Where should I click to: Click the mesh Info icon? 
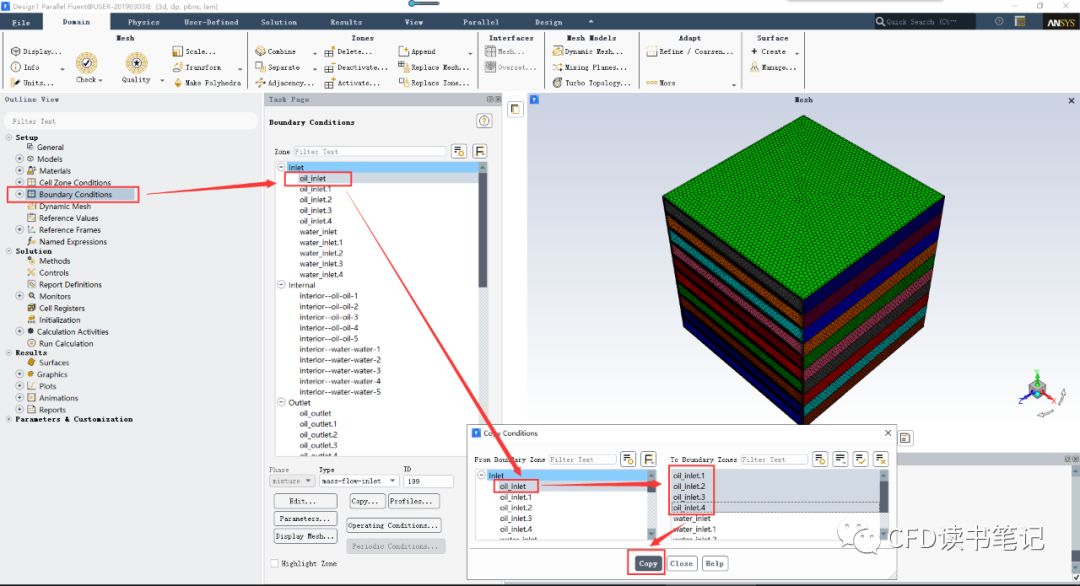[16, 67]
